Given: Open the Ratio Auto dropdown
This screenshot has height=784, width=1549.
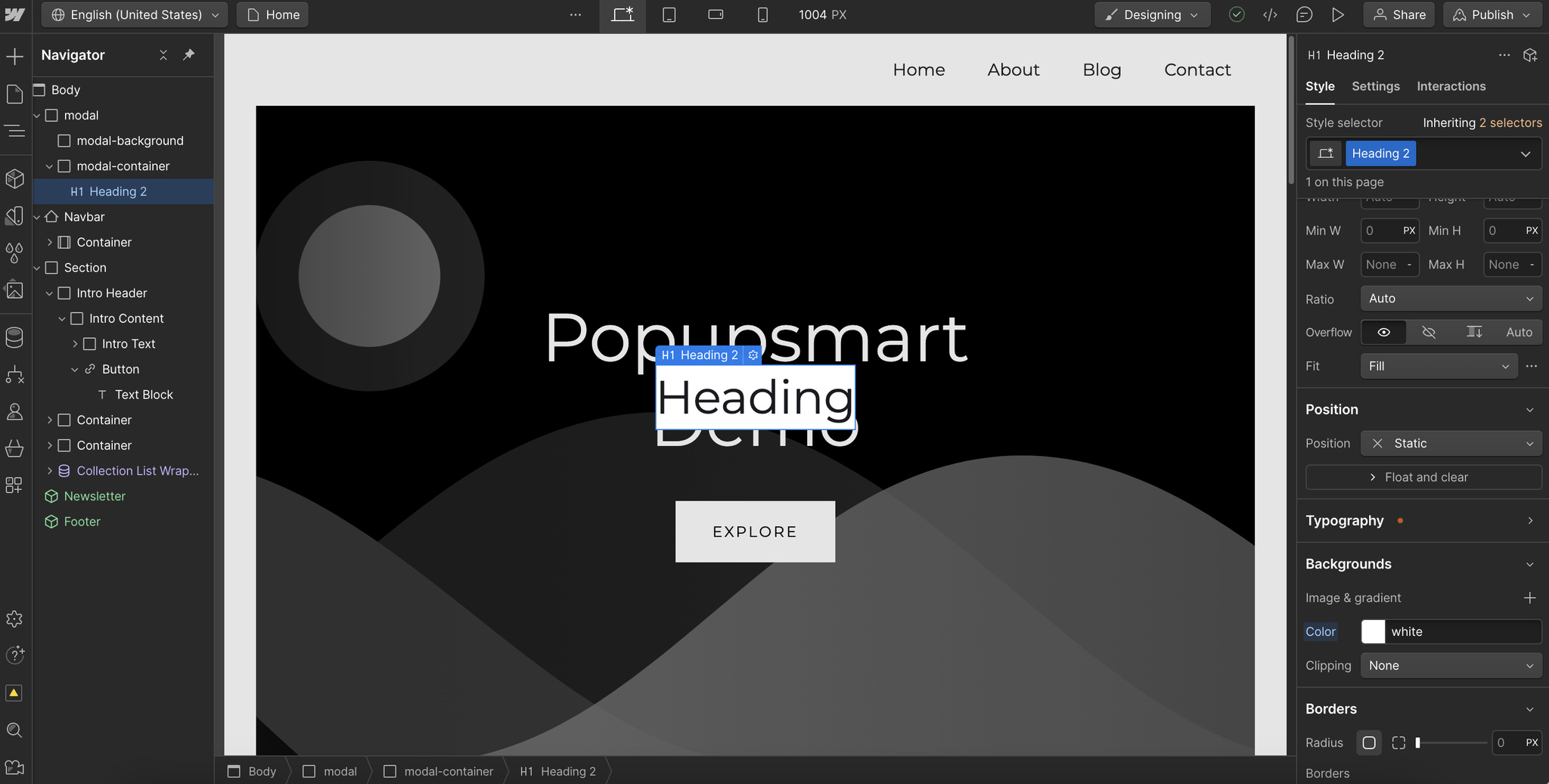Looking at the screenshot, I should point(1451,299).
